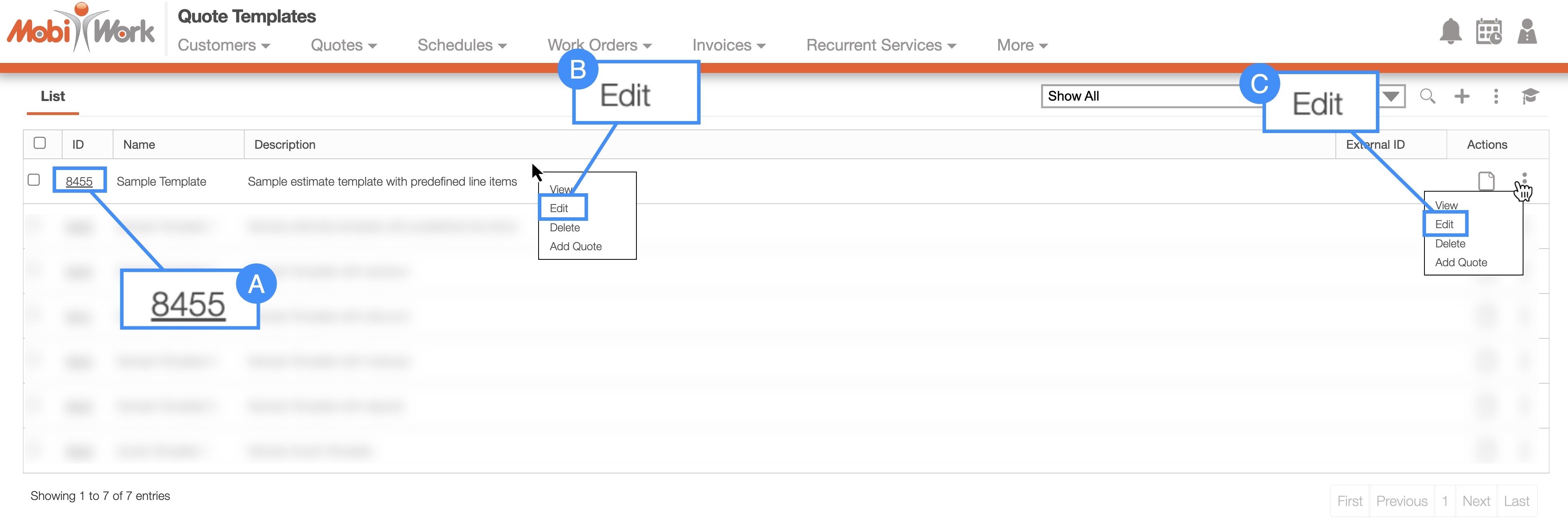Click the user profile icon
Viewport: 1568px width, 526px height.
(x=1527, y=32)
